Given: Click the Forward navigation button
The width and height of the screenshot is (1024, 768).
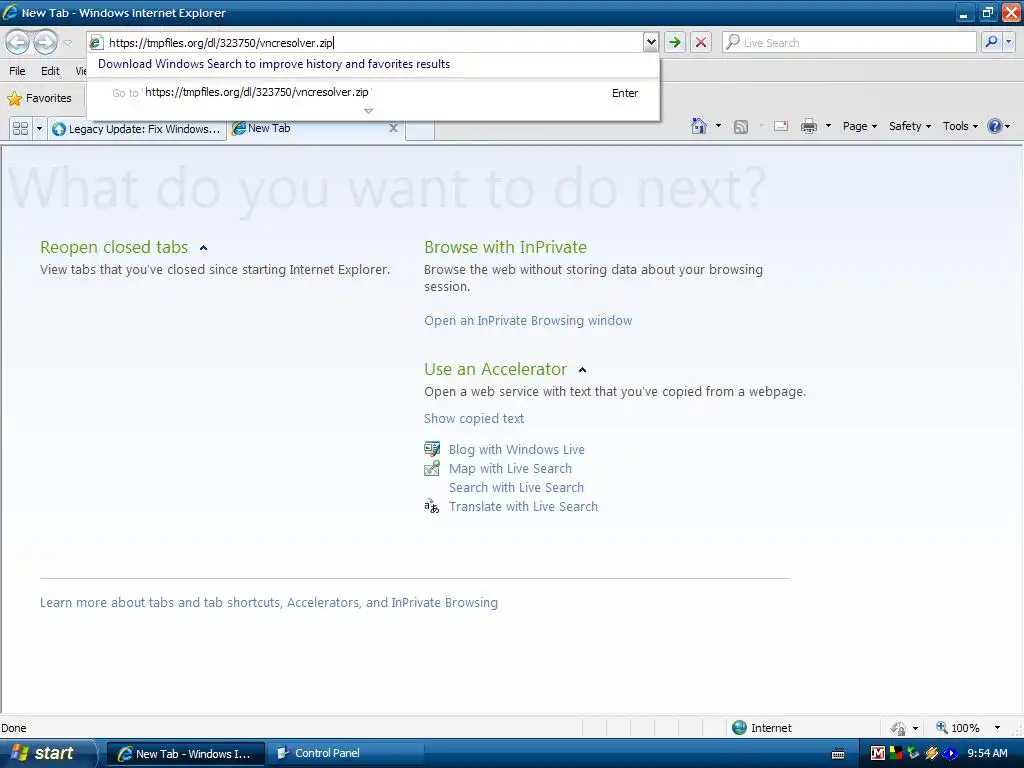Looking at the screenshot, I should [x=45, y=42].
